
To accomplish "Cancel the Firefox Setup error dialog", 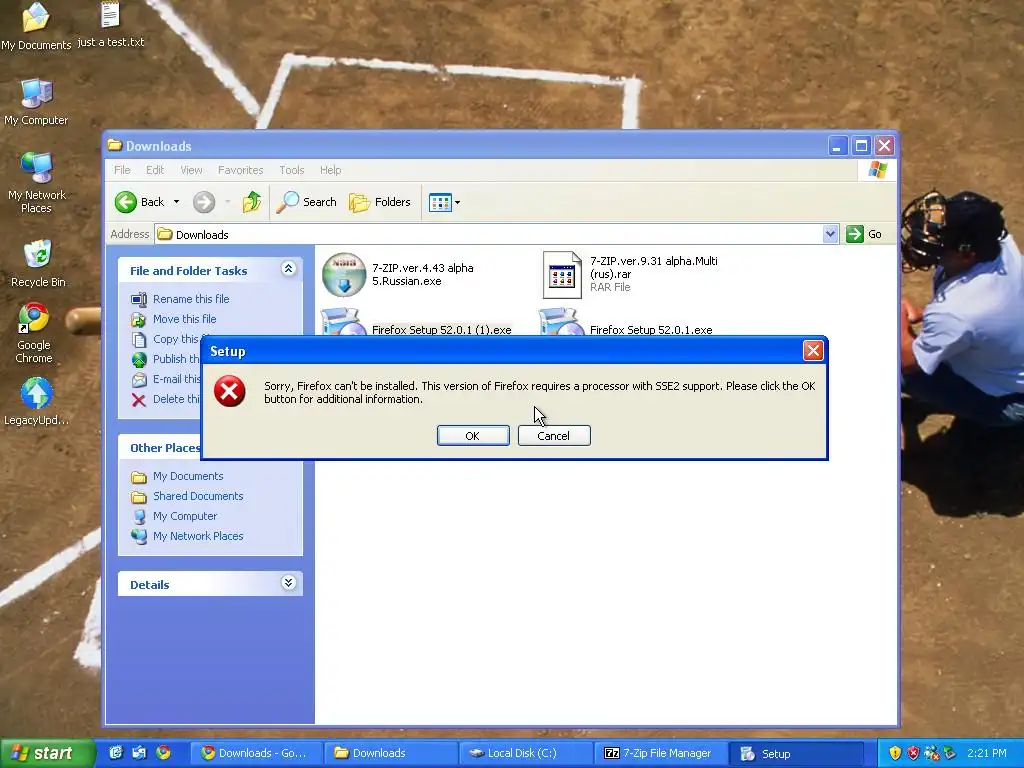I will tap(554, 436).
